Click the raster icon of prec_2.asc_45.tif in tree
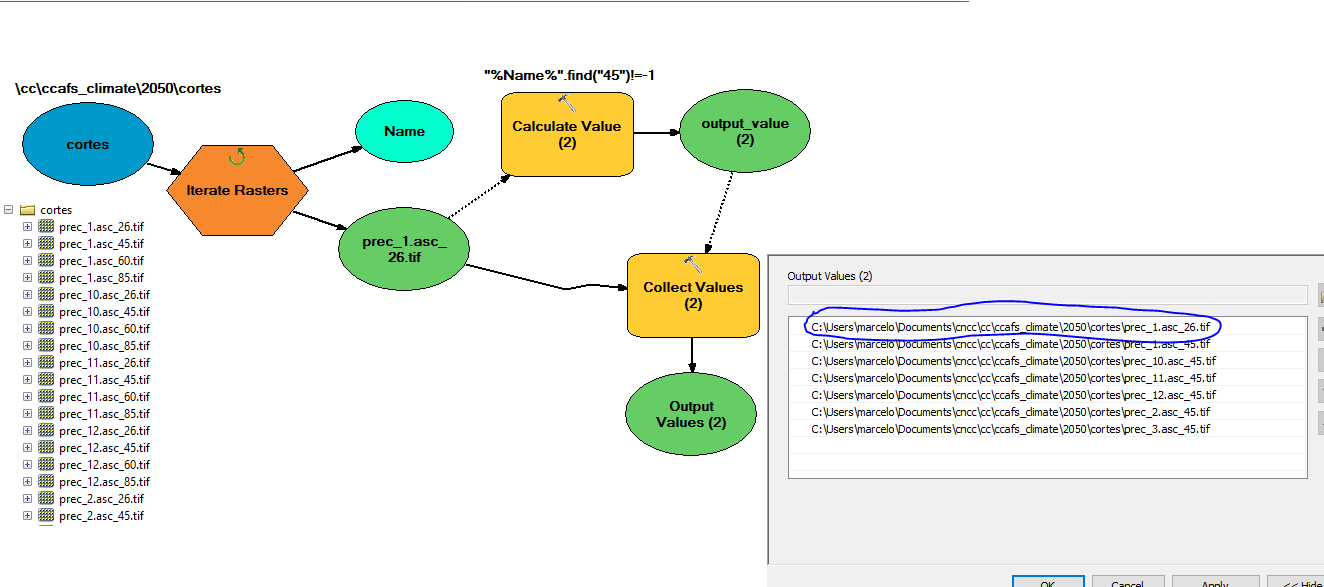Image resolution: width=1324 pixels, height=587 pixels. click(x=46, y=516)
